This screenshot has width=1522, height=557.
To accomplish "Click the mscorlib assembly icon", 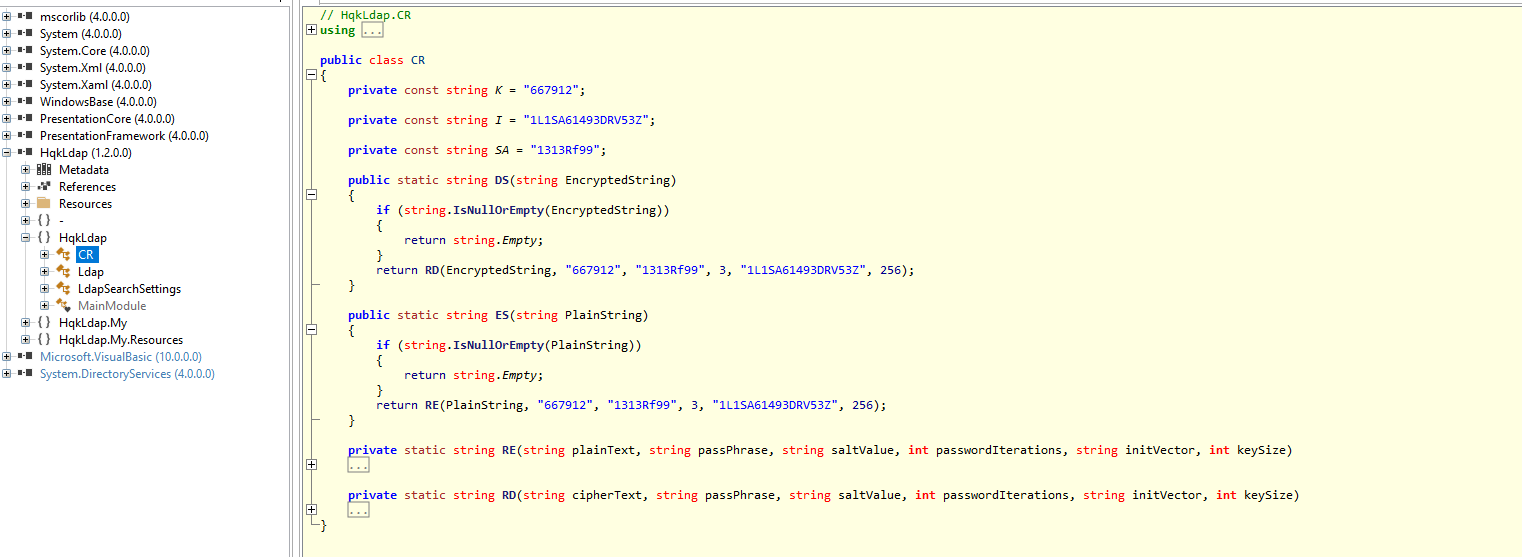I will [x=25, y=17].
